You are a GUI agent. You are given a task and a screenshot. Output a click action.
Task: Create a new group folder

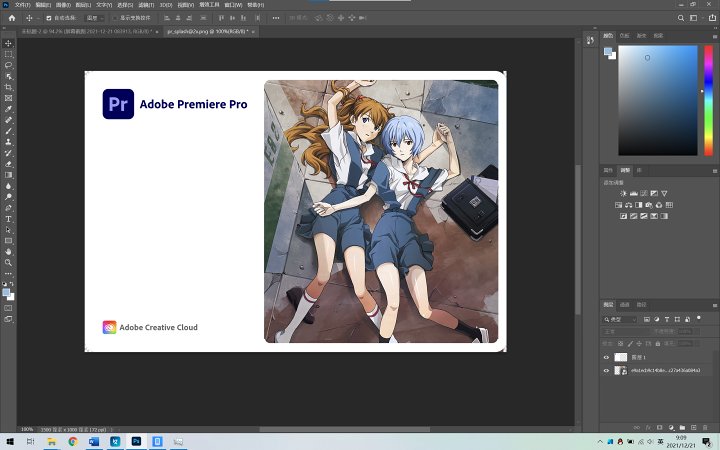click(682, 428)
